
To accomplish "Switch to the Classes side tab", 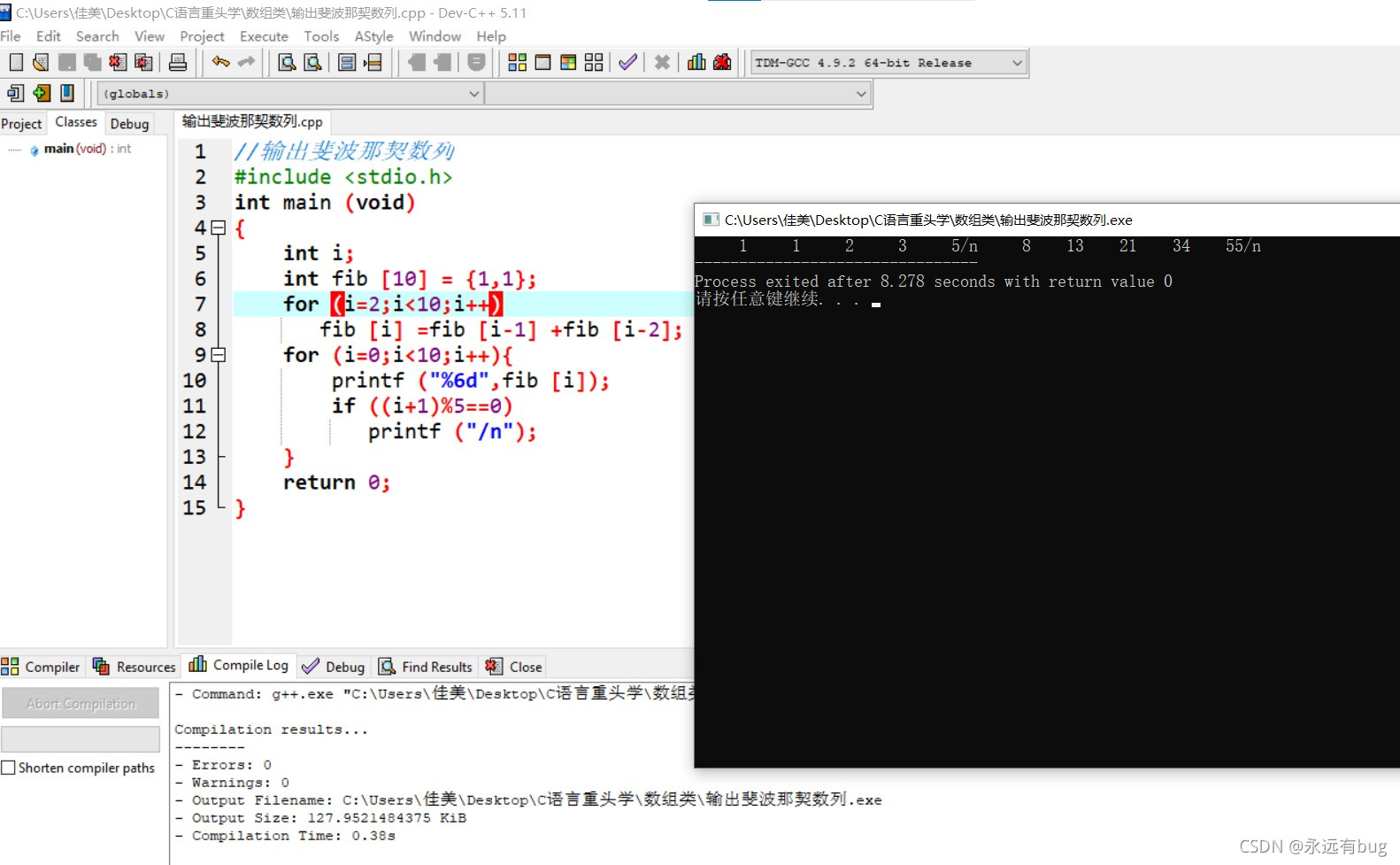I will pos(76,122).
